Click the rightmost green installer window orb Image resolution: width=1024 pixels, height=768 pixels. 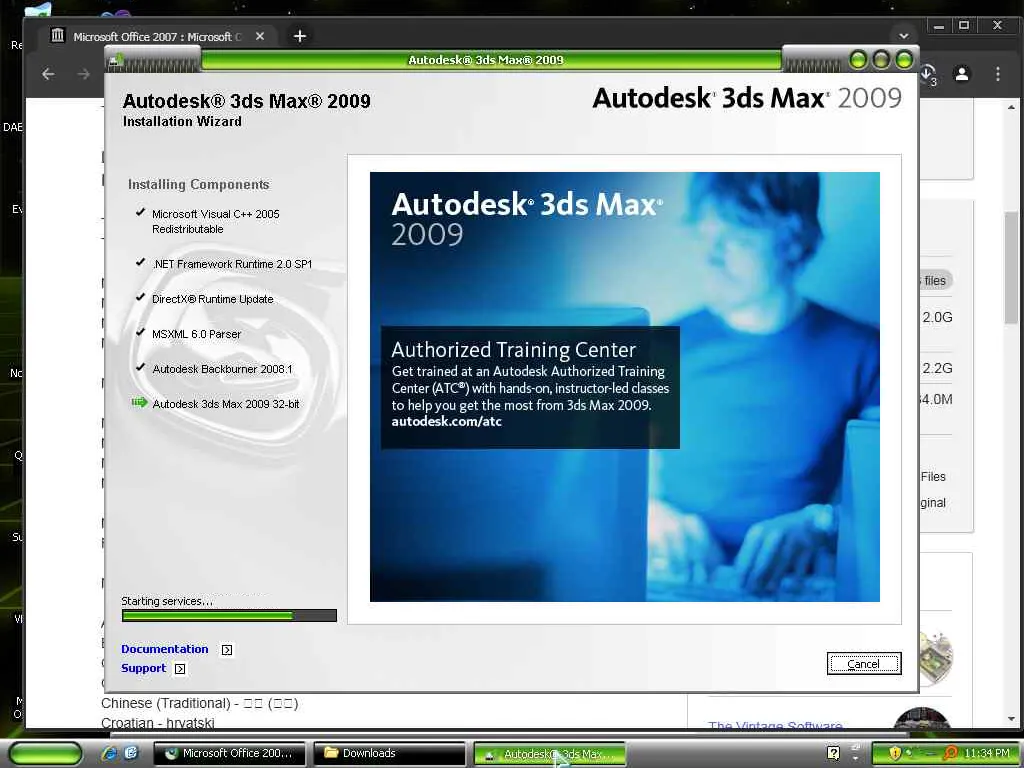(x=904, y=60)
